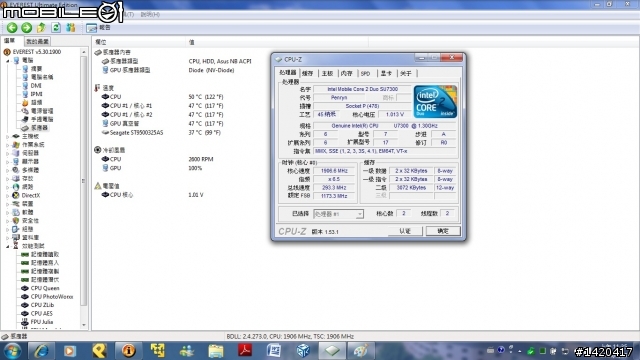Expand the DirectX tree node

(x=8, y=195)
